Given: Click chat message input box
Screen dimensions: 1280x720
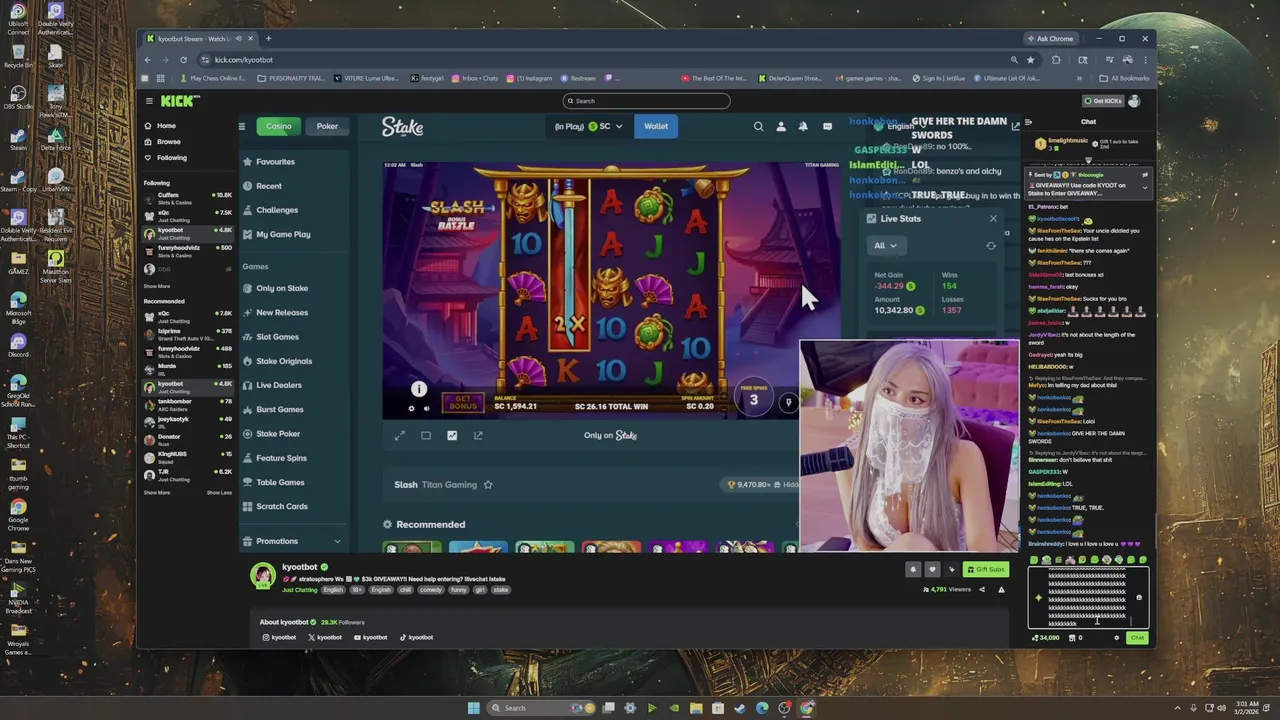Looking at the screenshot, I should click(1088, 598).
